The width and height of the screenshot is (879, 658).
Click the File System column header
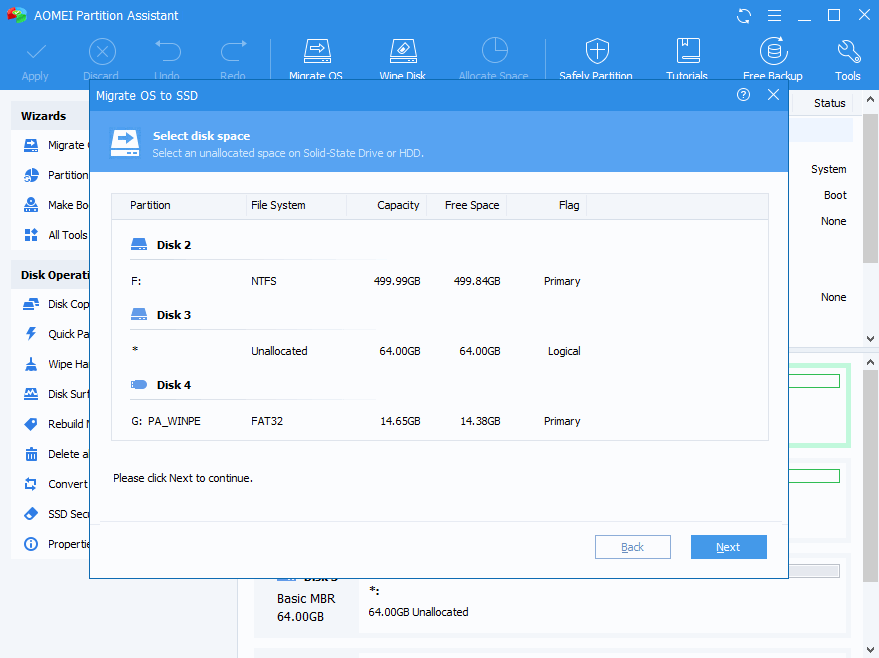click(x=296, y=205)
